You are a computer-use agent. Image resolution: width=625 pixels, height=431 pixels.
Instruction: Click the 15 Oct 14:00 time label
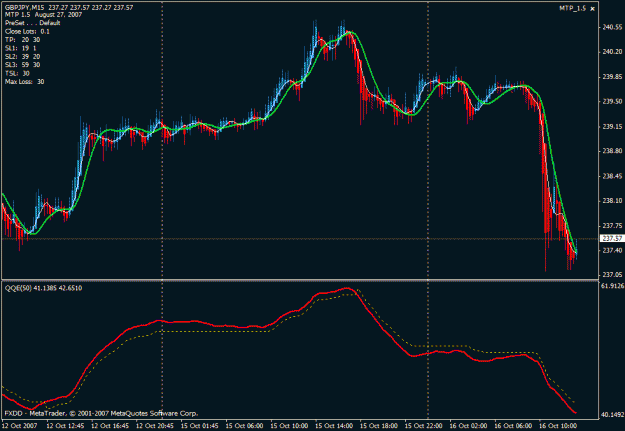click(x=334, y=426)
